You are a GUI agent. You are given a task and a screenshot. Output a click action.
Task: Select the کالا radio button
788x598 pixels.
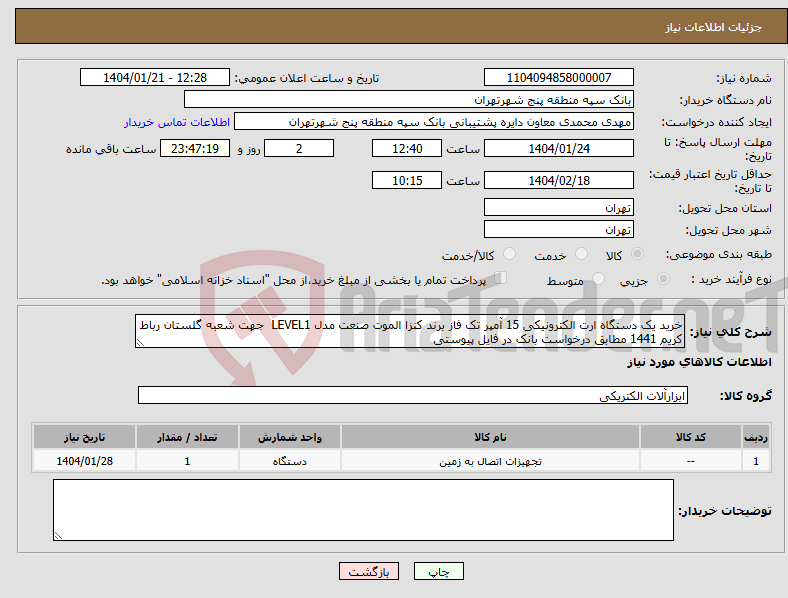click(x=637, y=254)
